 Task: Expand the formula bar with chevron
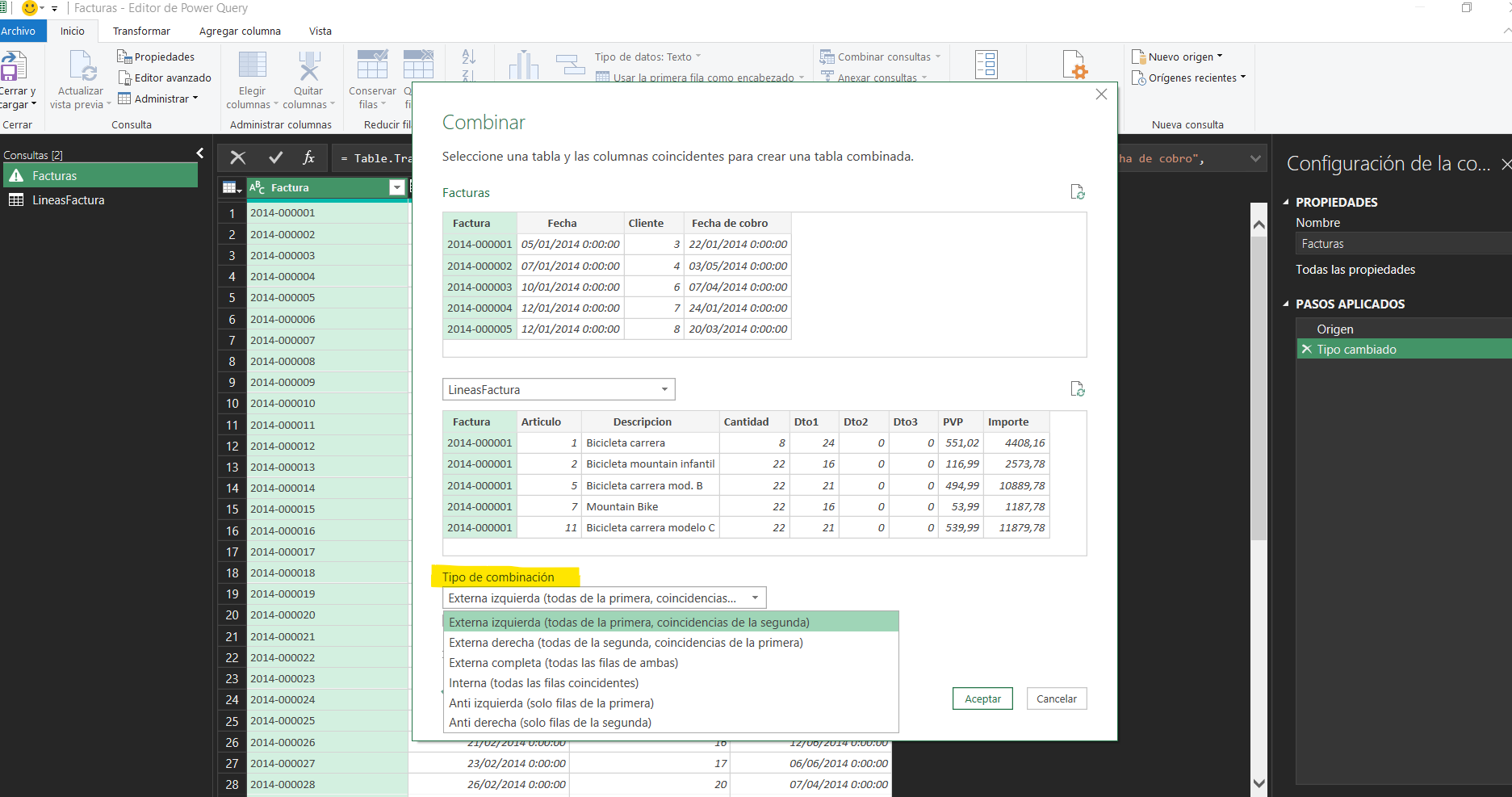click(x=1255, y=158)
